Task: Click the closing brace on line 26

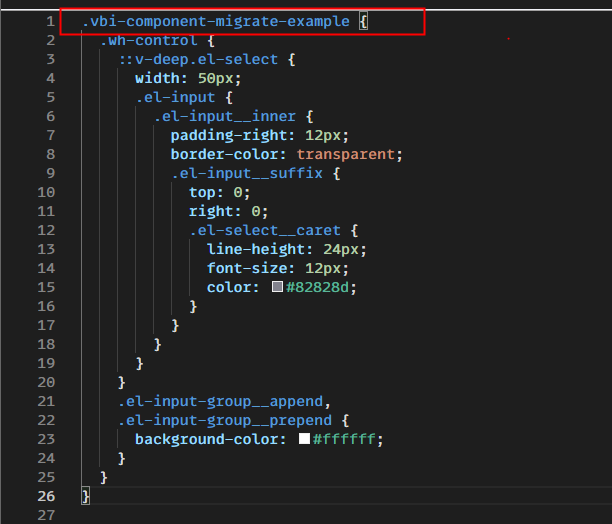Action: [x=85, y=496]
